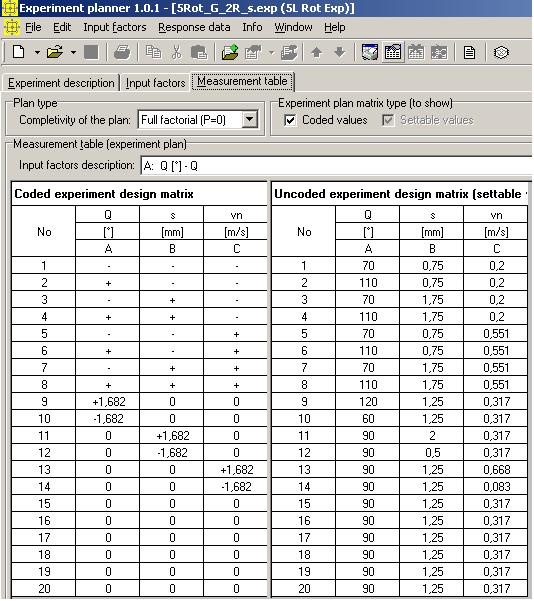
Task: Create a new experiment file
Action: tap(18, 52)
